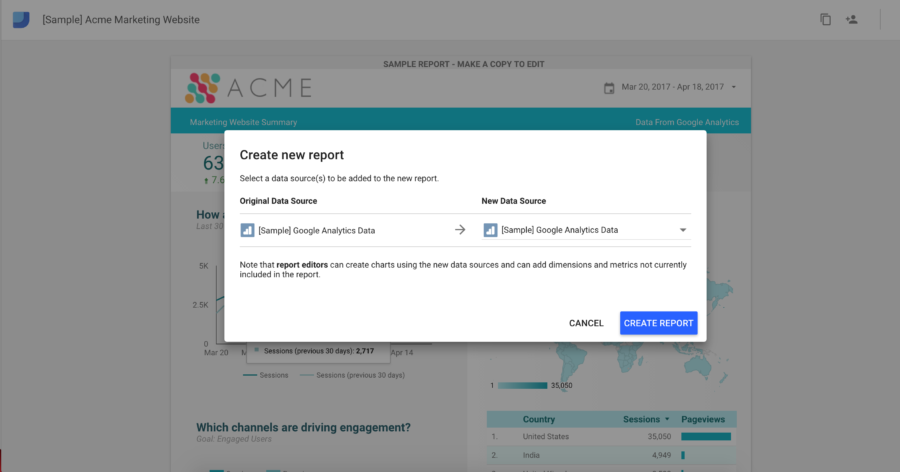Image resolution: width=900 pixels, height=472 pixels.
Task: Click Sessions (previous 30 days) legend entry
Action: (352, 375)
